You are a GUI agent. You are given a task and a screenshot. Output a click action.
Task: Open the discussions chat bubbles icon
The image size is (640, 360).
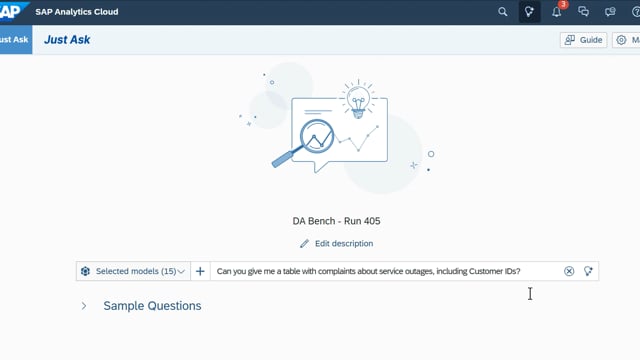coord(583,11)
